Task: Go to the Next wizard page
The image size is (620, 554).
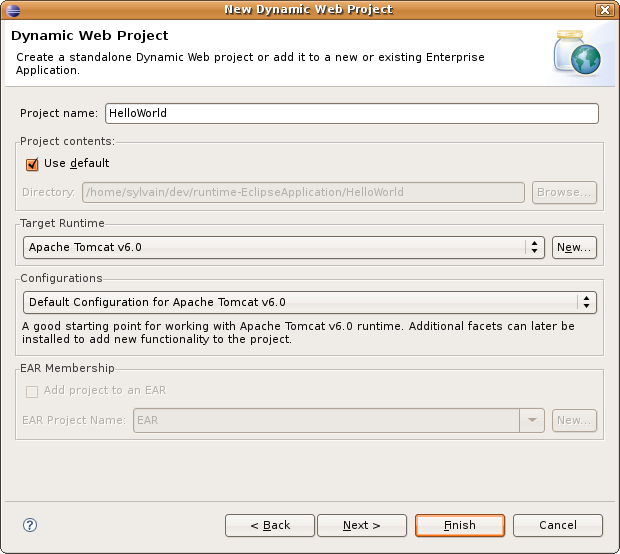Action: click(361, 525)
